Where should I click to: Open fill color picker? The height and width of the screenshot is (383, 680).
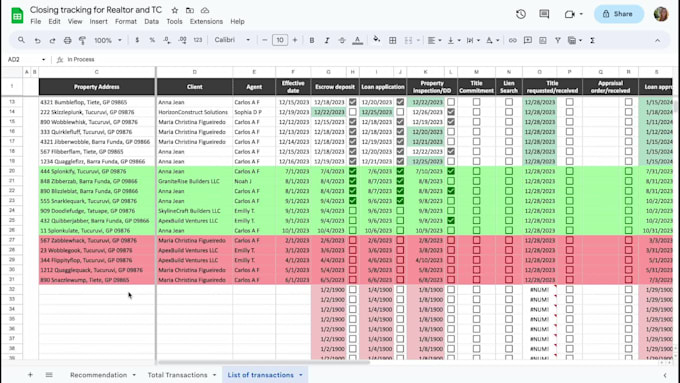click(x=376, y=40)
